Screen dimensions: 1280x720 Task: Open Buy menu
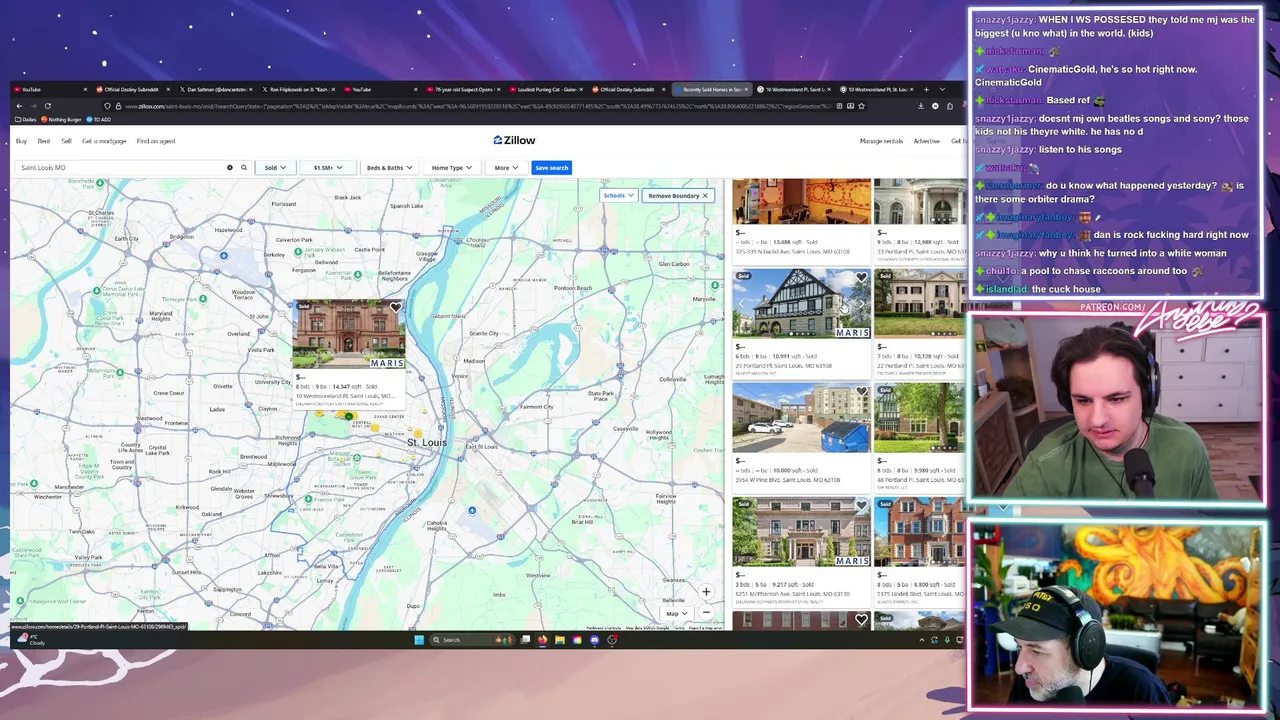click(21, 141)
